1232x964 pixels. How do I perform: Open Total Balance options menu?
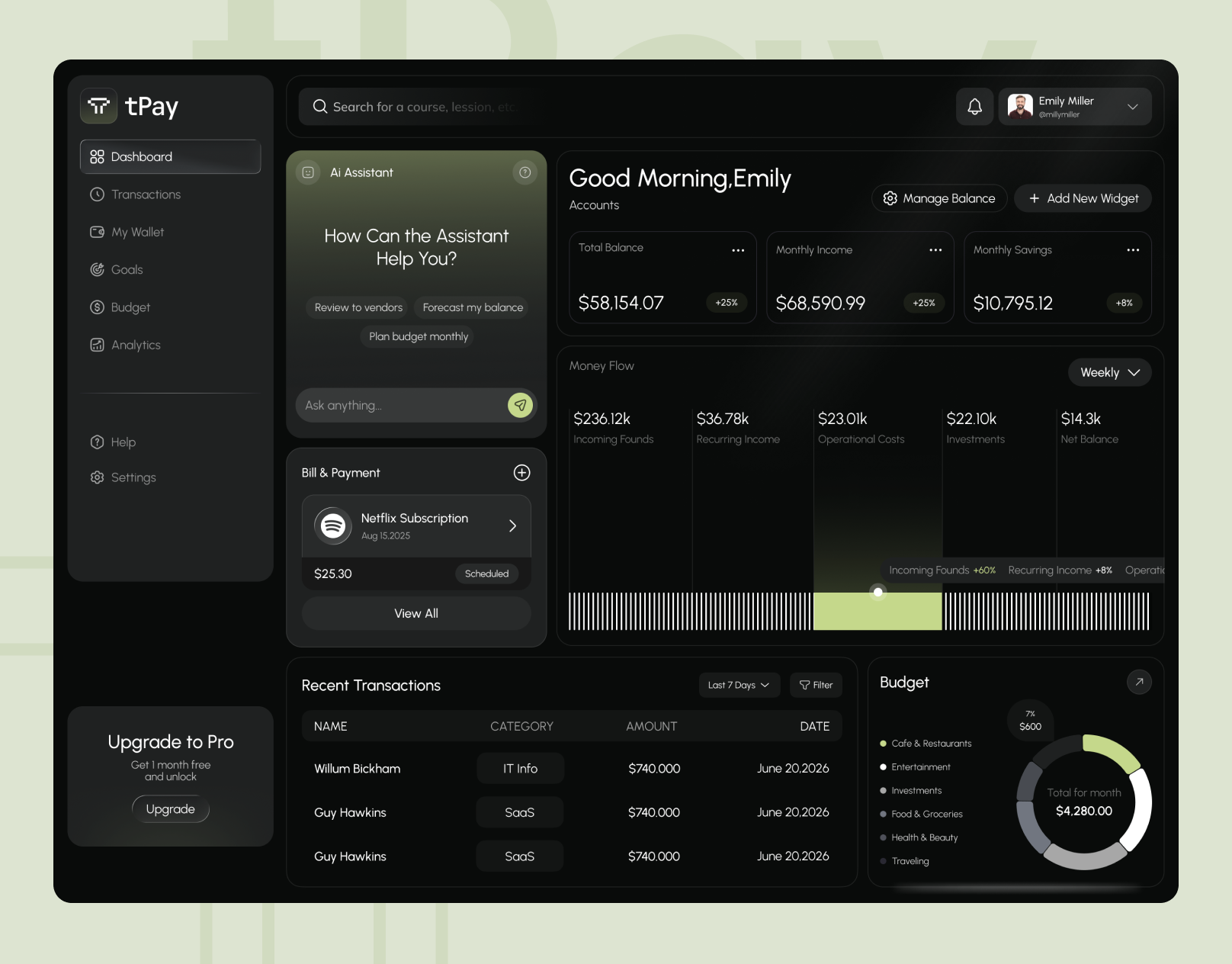738,250
